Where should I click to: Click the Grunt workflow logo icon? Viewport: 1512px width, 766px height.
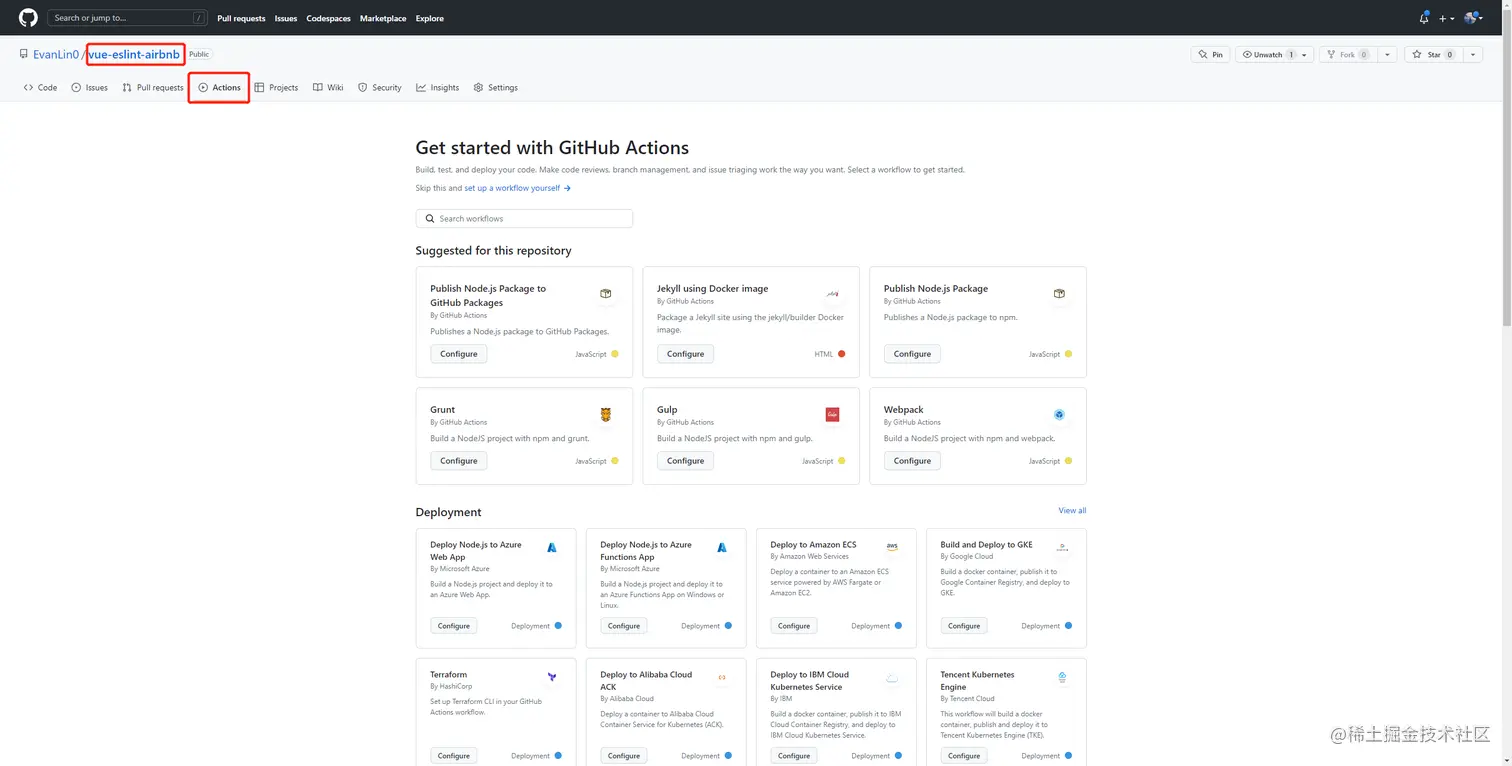pyautogui.click(x=605, y=415)
